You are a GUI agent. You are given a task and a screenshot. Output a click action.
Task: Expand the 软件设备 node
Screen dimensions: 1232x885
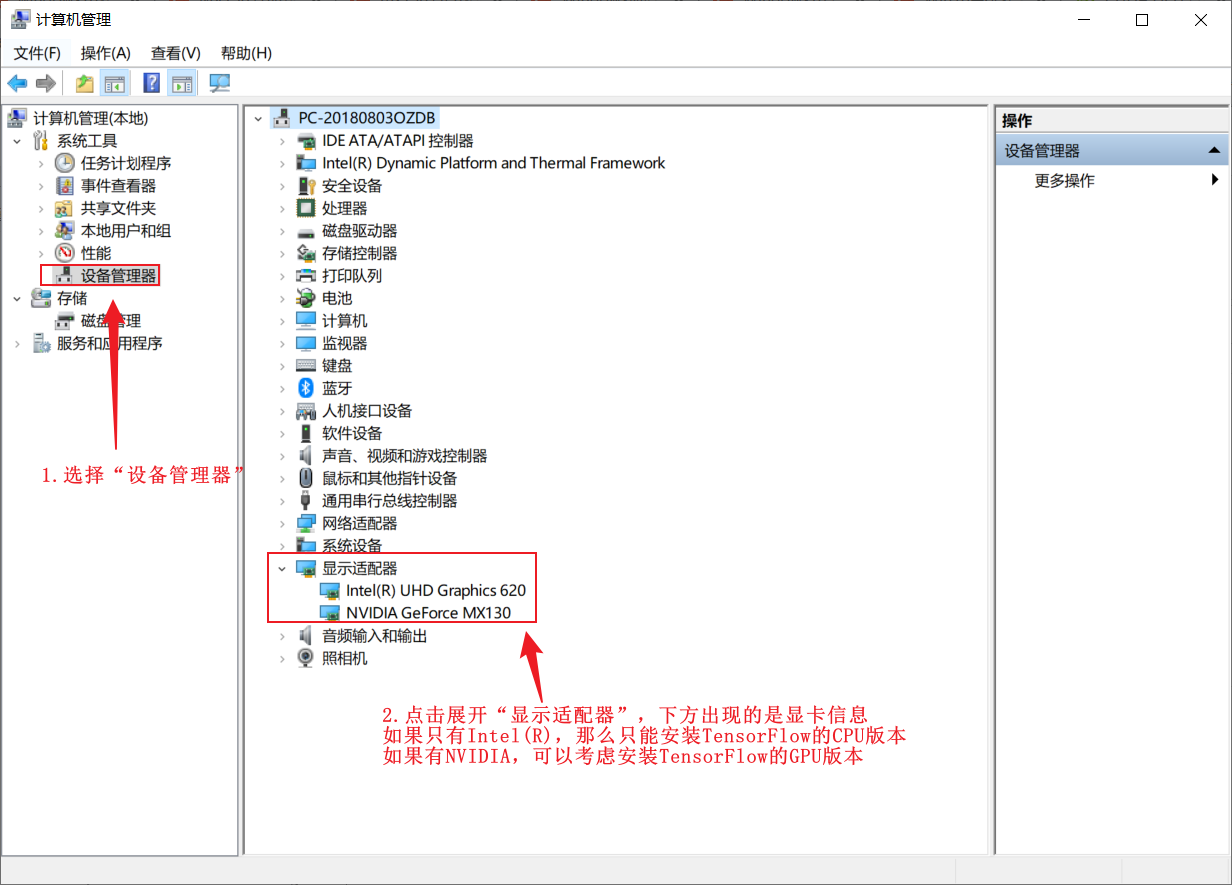(282, 433)
